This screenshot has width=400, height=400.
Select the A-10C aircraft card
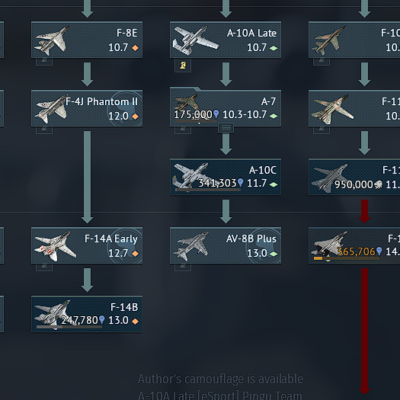(x=225, y=177)
